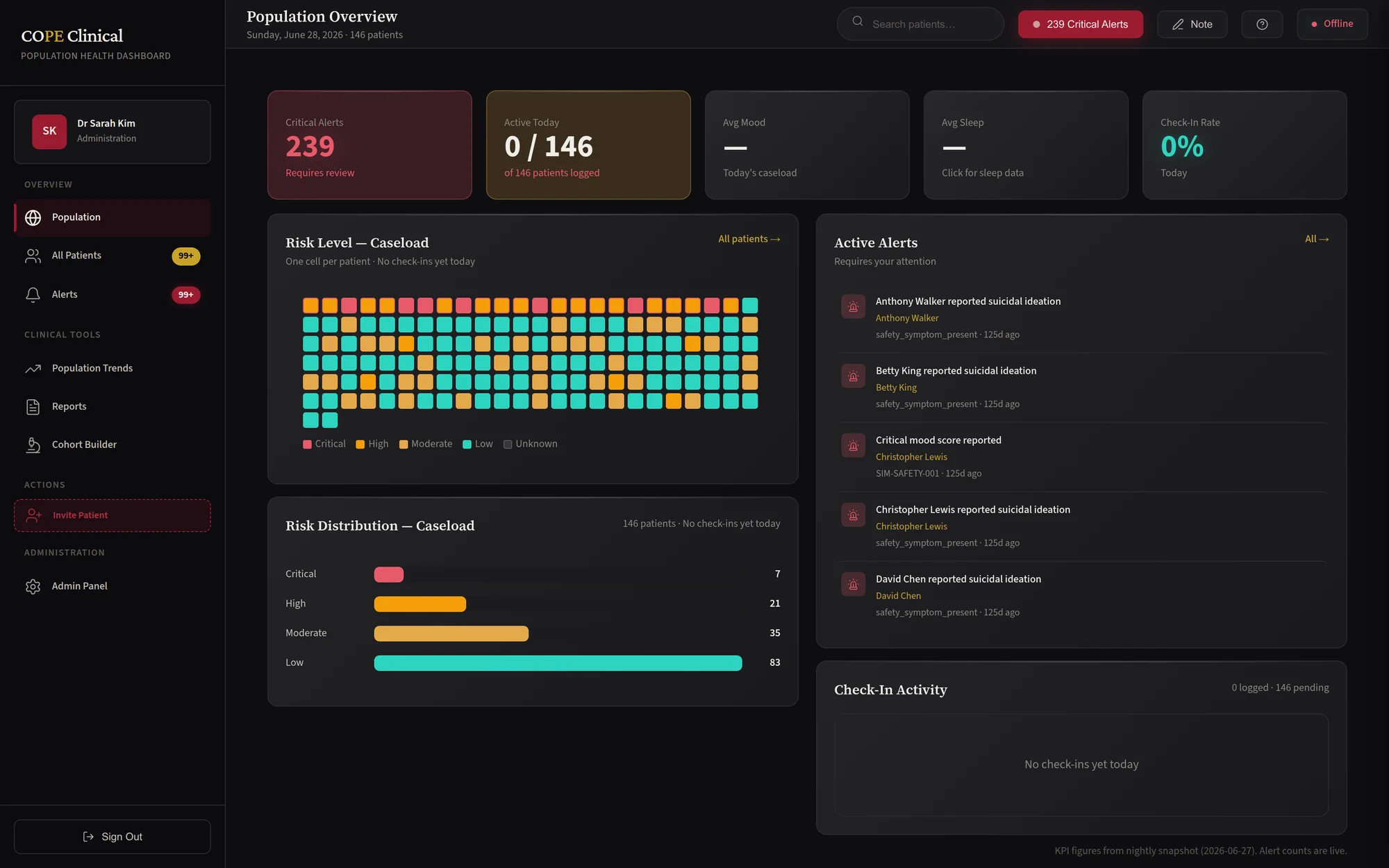Click the High distribution bar
1389x868 pixels.
pyautogui.click(x=420, y=604)
